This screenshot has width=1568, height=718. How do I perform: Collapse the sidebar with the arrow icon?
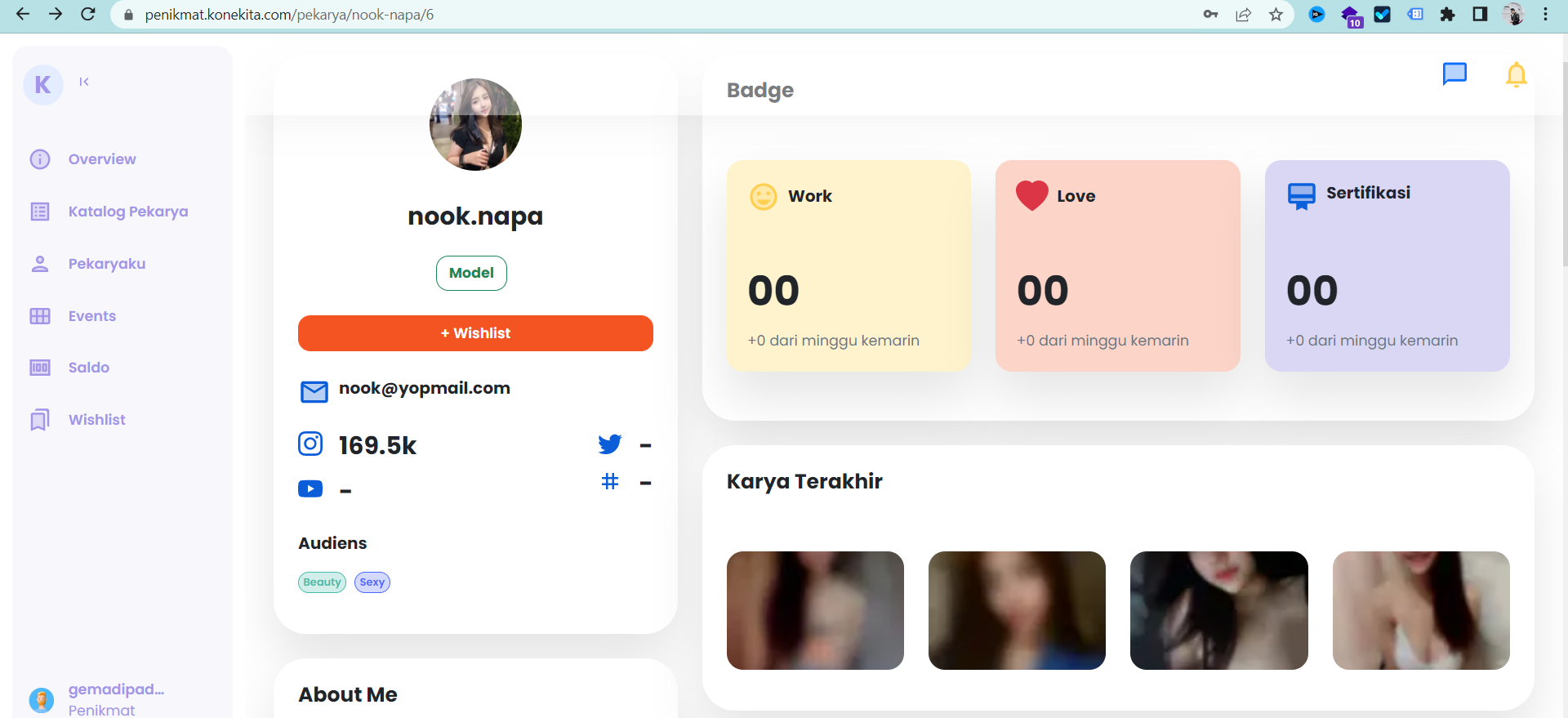(84, 82)
